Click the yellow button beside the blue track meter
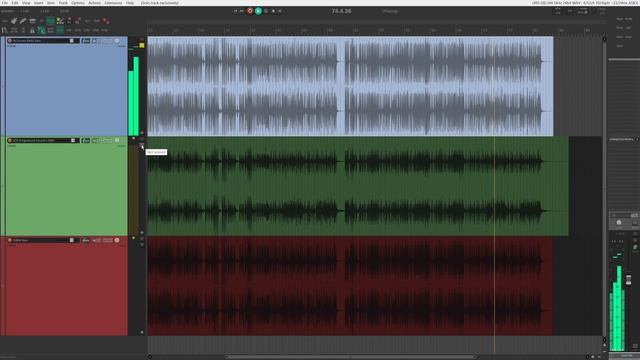This screenshot has height=360, width=640. pyautogui.click(x=142, y=45)
